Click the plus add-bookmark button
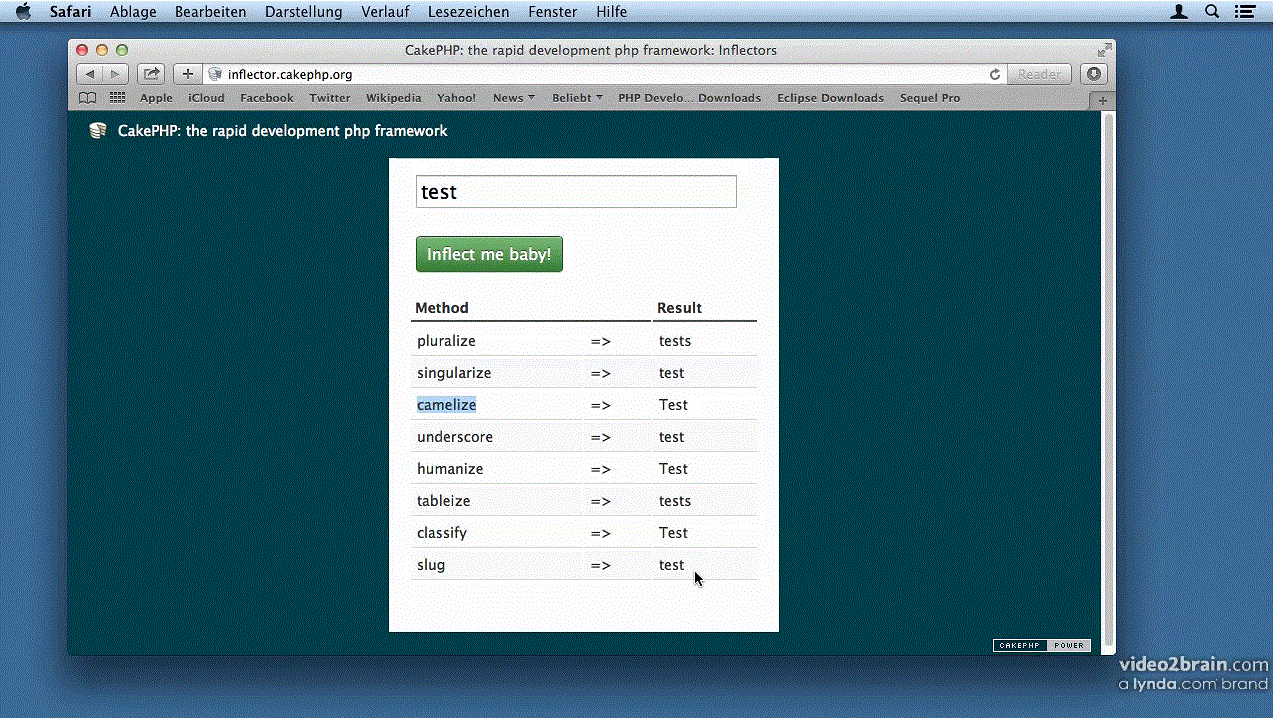 click(x=187, y=74)
